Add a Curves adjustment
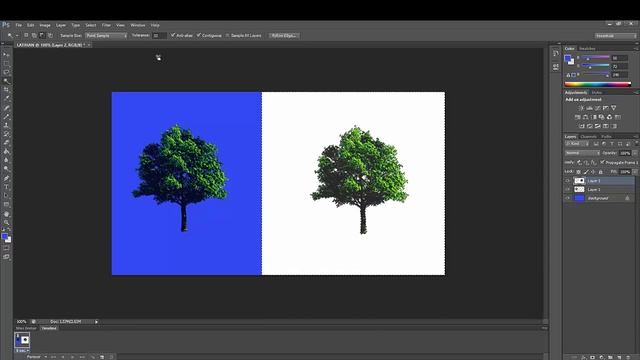 coord(598,108)
